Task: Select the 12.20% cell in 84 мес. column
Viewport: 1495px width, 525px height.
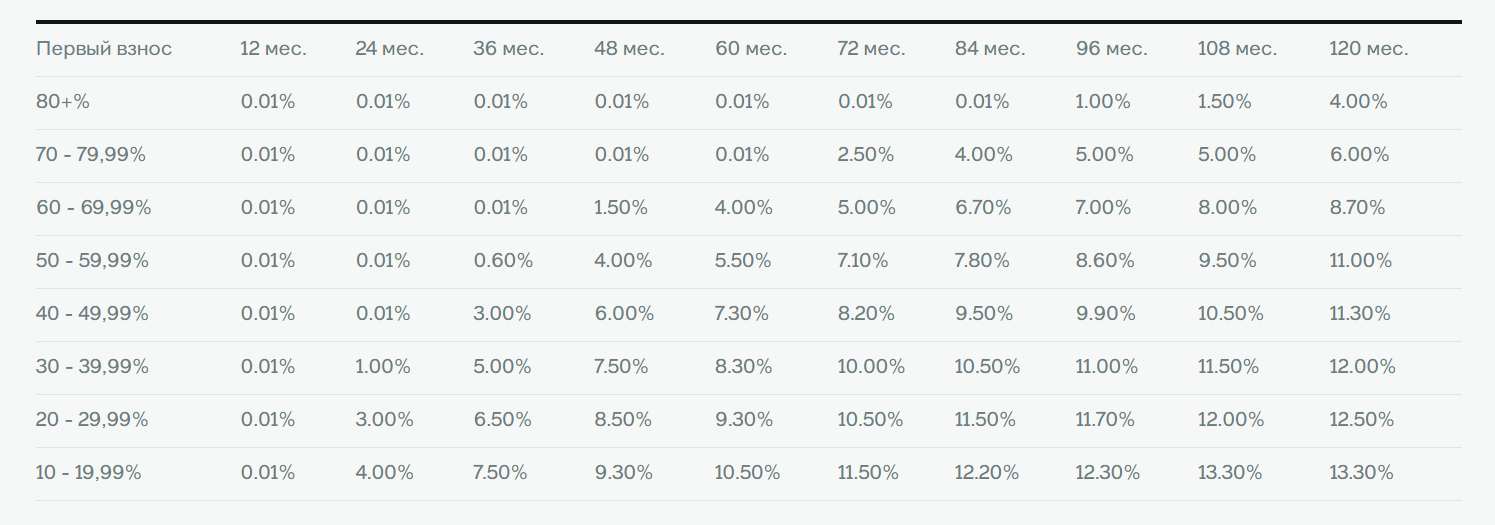Action: click(x=987, y=473)
